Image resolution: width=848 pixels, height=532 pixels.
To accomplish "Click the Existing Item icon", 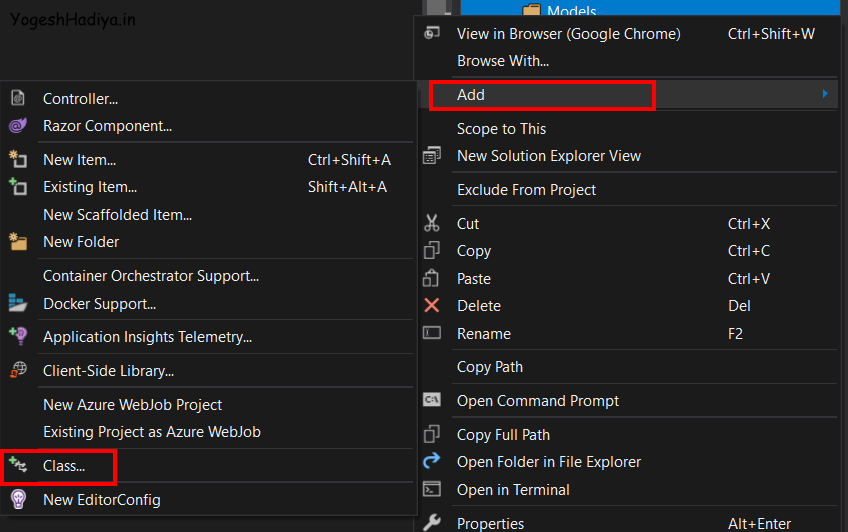I will point(17,187).
